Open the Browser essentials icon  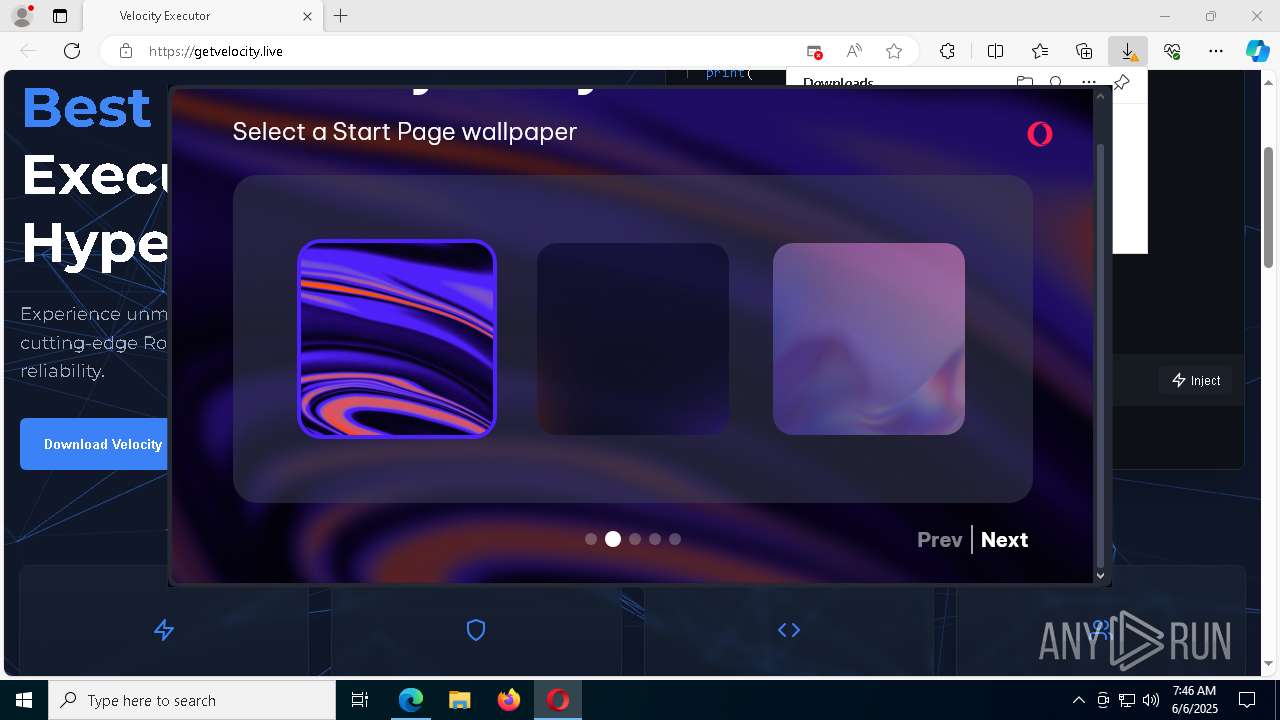pyautogui.click(x=1172, y=51)
